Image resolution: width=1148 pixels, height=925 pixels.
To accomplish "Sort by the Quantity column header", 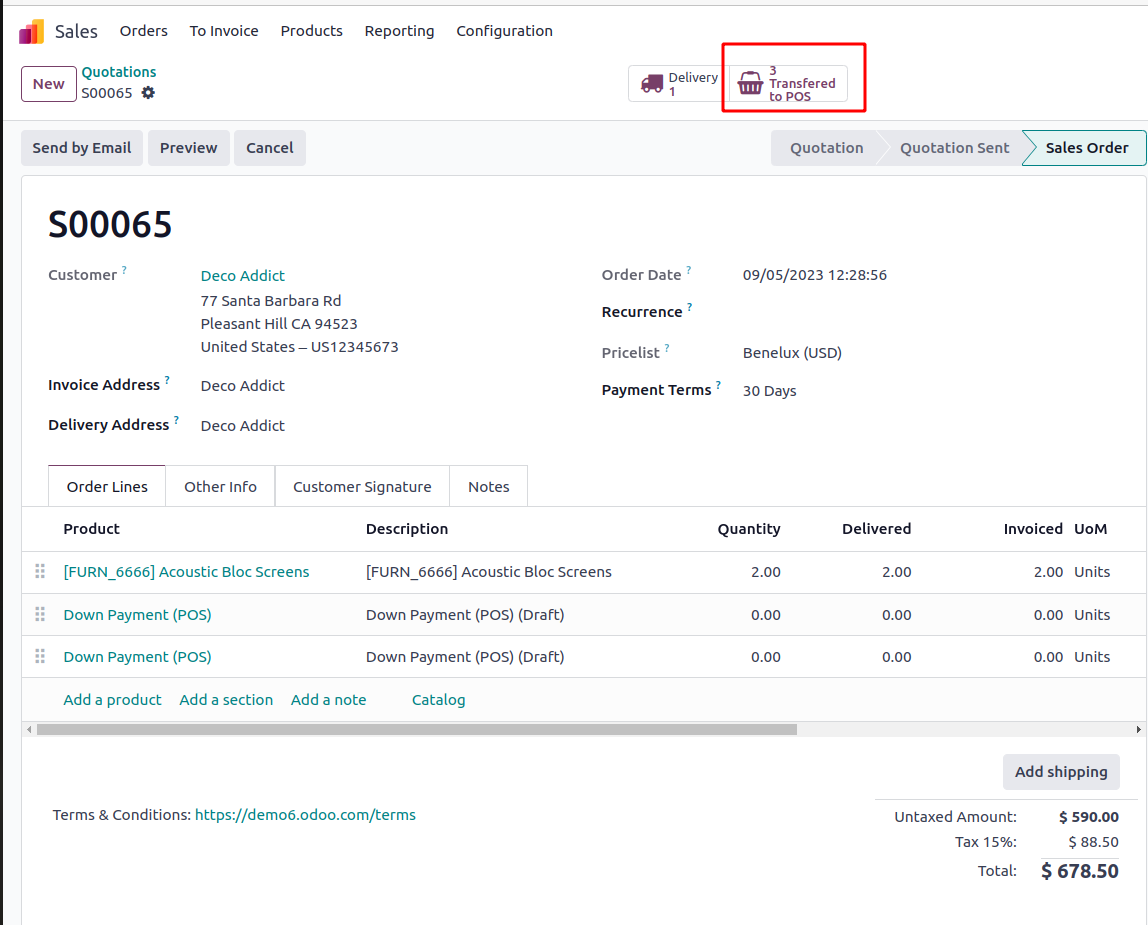I will [x=749, y=529].
